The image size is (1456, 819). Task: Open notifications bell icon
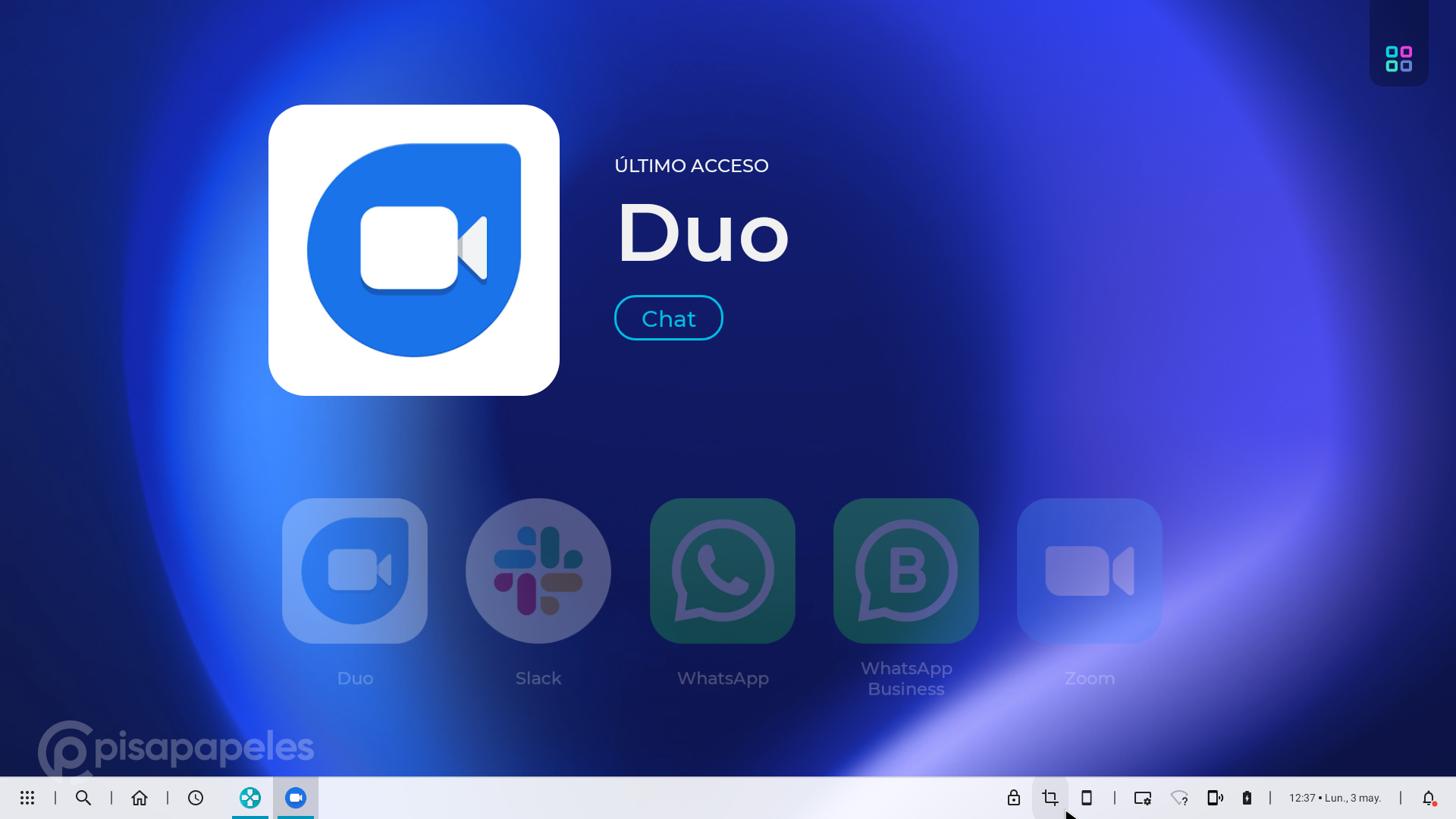(1429, 798)
